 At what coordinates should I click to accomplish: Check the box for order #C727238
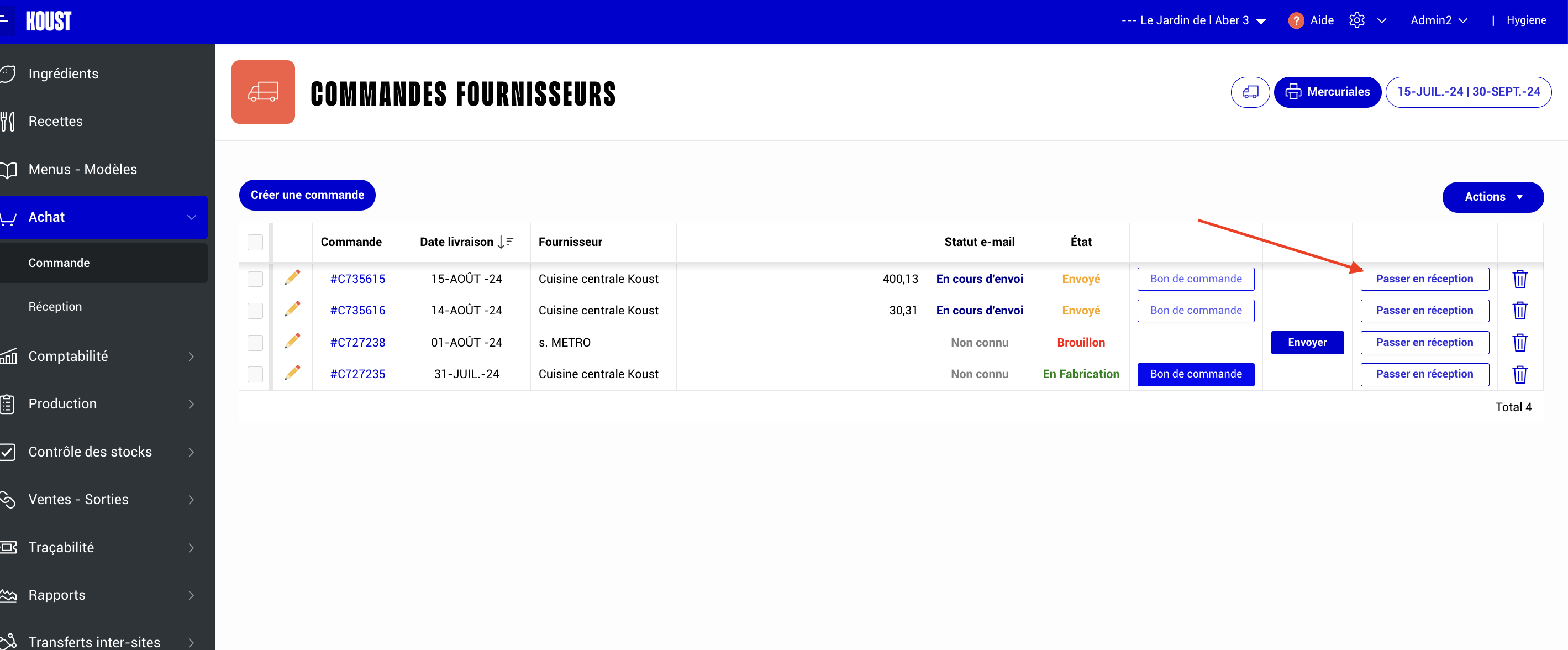[x=255, y=342]
